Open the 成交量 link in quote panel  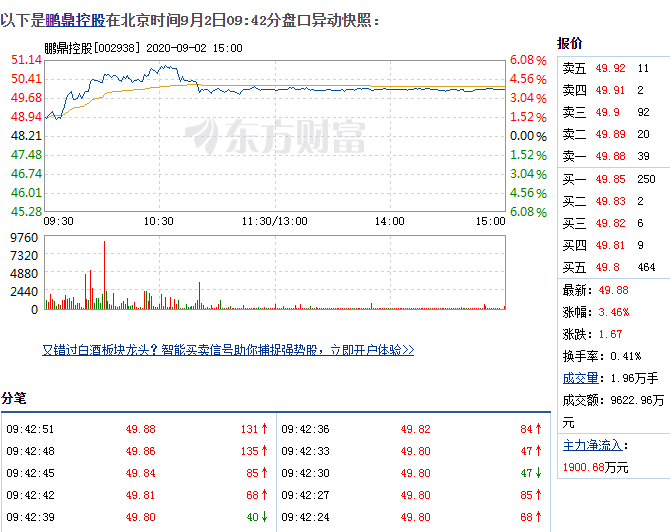tap(581, 378)
